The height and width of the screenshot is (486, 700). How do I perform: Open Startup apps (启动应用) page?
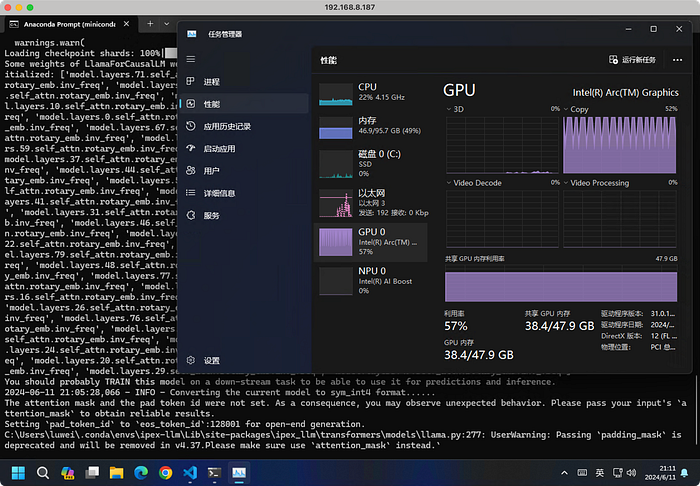pyautogui.click(x=245, y=149)
